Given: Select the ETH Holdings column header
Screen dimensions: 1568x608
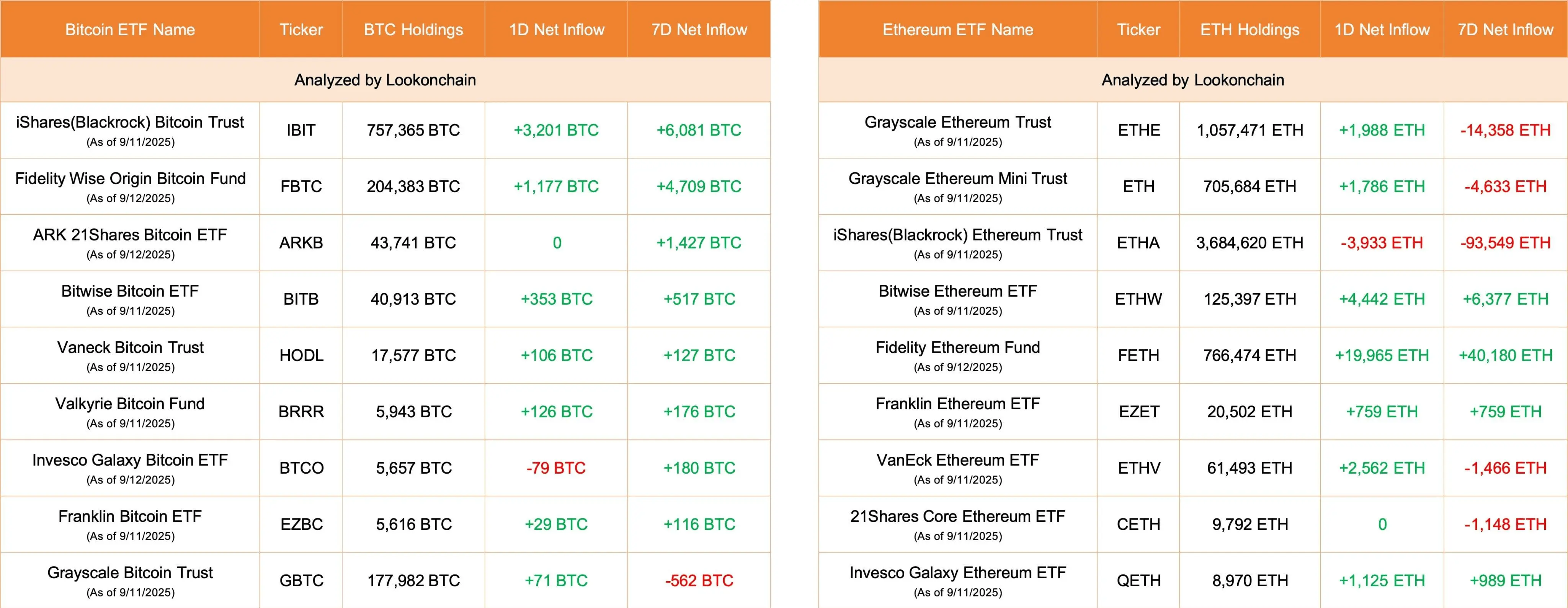Looking at the screenshot, I should tap(1249, 30).
